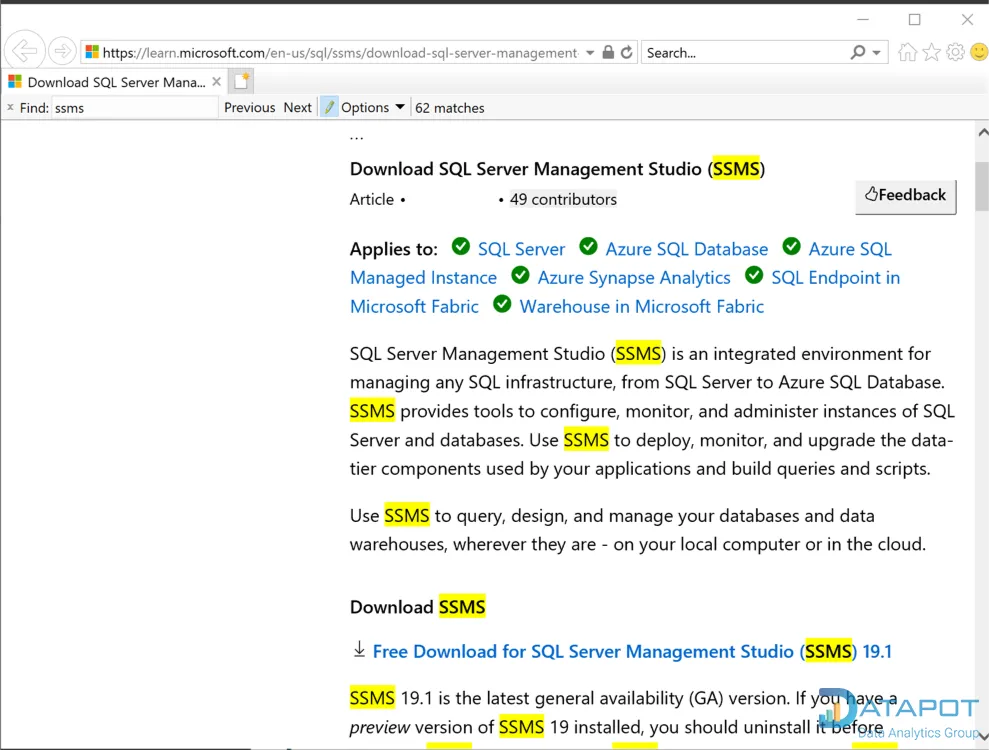Maximize the browser window
Viewport: 989px width, 750px height.
click(915, 20)
